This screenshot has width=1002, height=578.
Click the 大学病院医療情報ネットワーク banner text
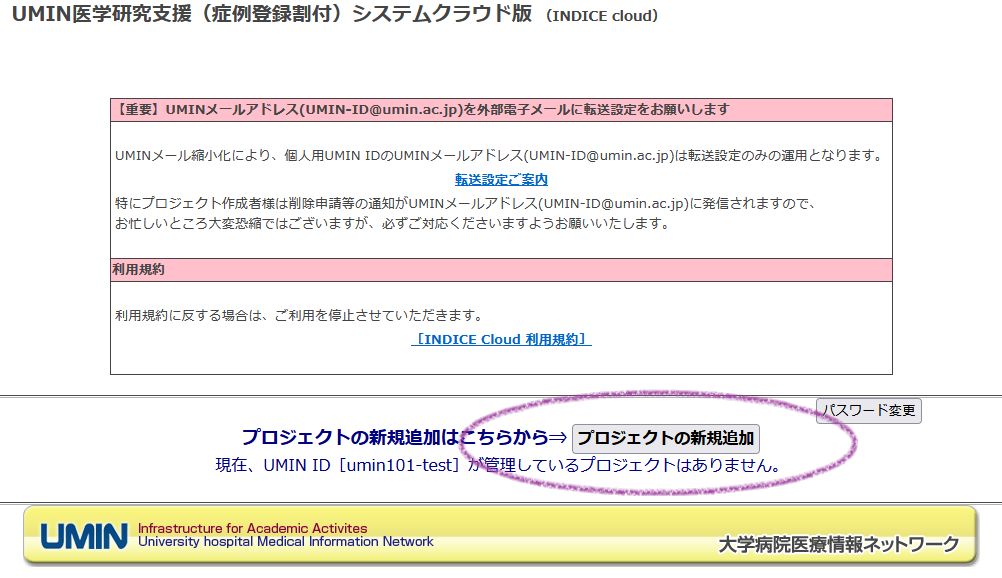pos(838,545)
